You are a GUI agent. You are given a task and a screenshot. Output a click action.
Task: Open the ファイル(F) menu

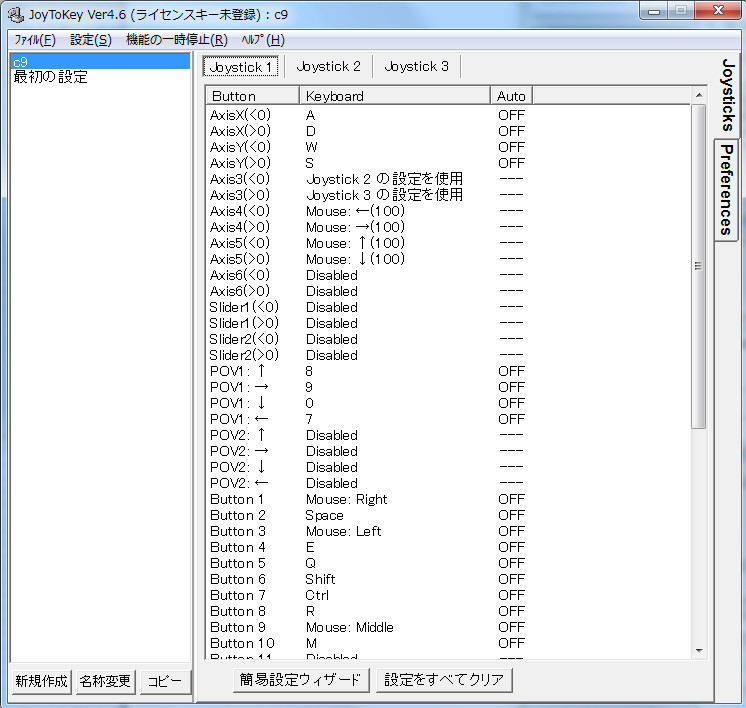pyautogui.click(x=35, y=40)
